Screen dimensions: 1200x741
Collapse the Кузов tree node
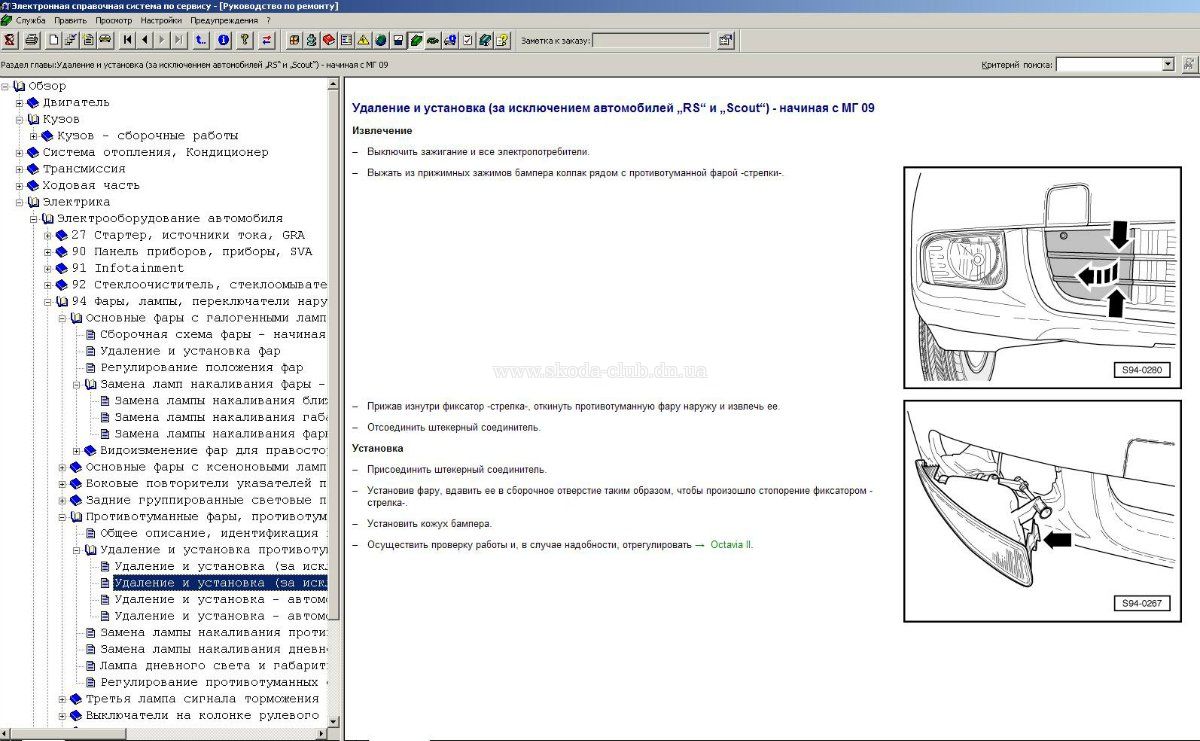[x=19, y=119]
